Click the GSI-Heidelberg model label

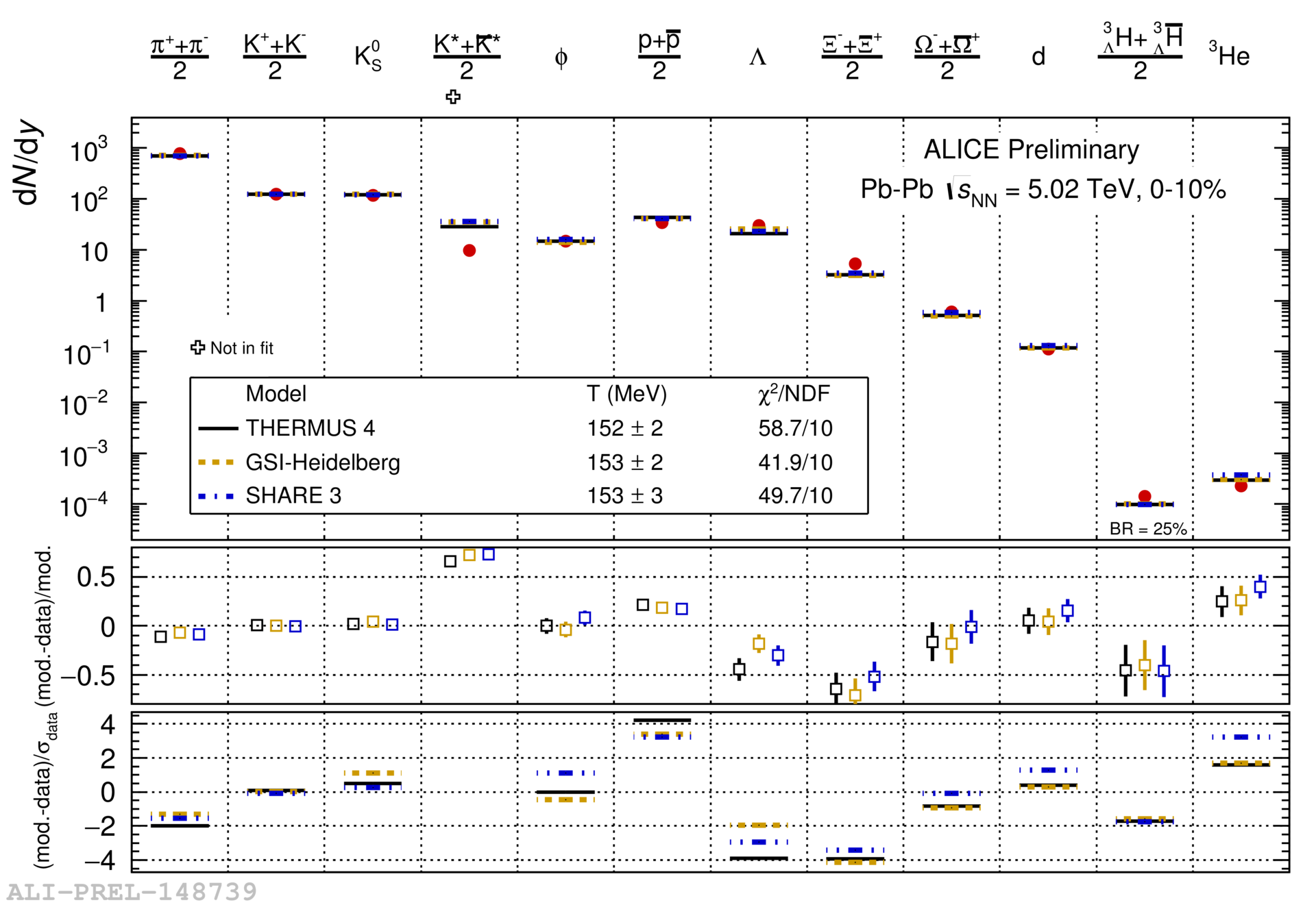coord(323,462)
